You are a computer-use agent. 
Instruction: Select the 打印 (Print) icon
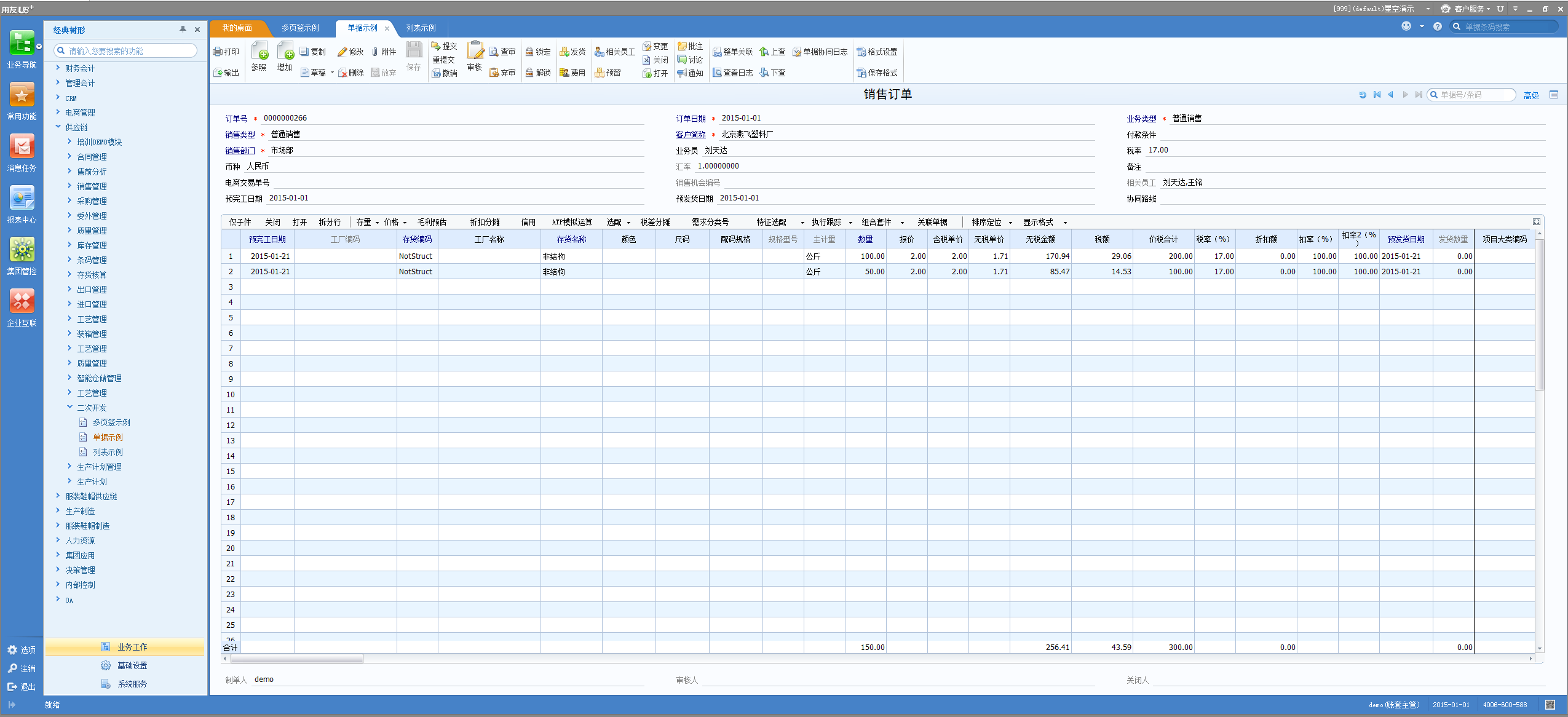point(226,51)
